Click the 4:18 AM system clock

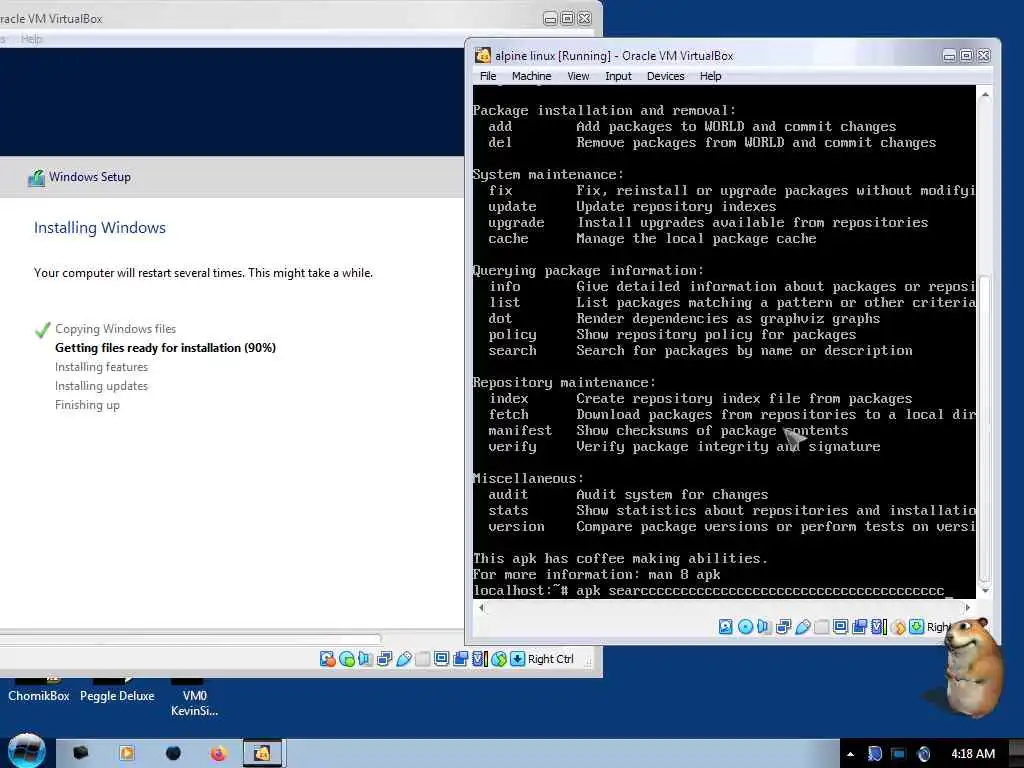972,754
